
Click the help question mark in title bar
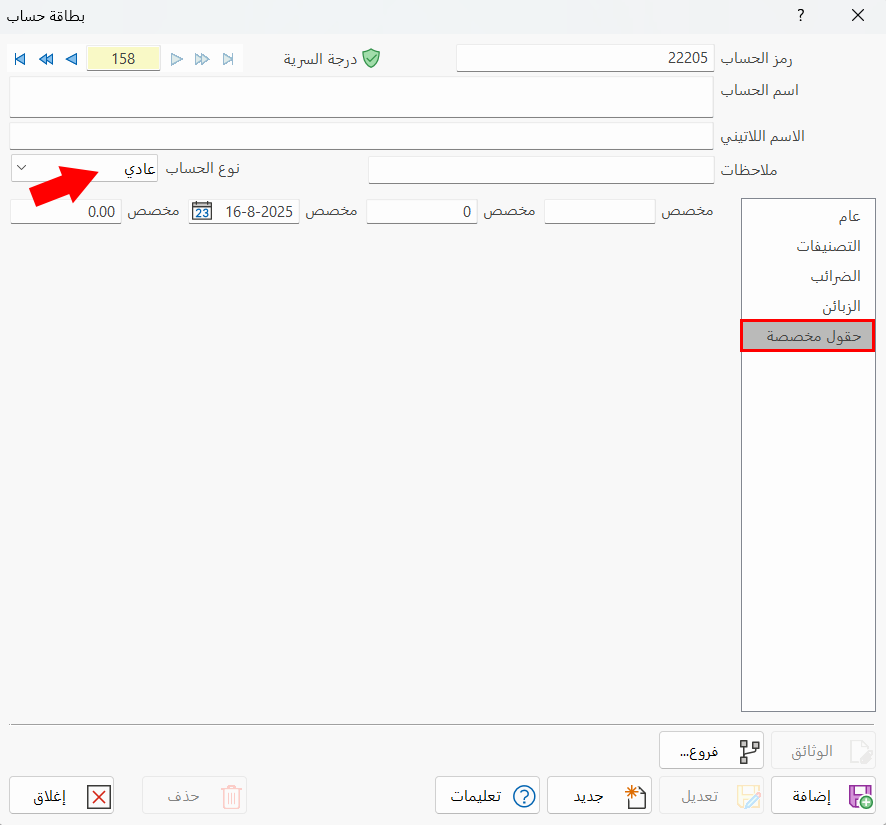click(x=800, y=15)
